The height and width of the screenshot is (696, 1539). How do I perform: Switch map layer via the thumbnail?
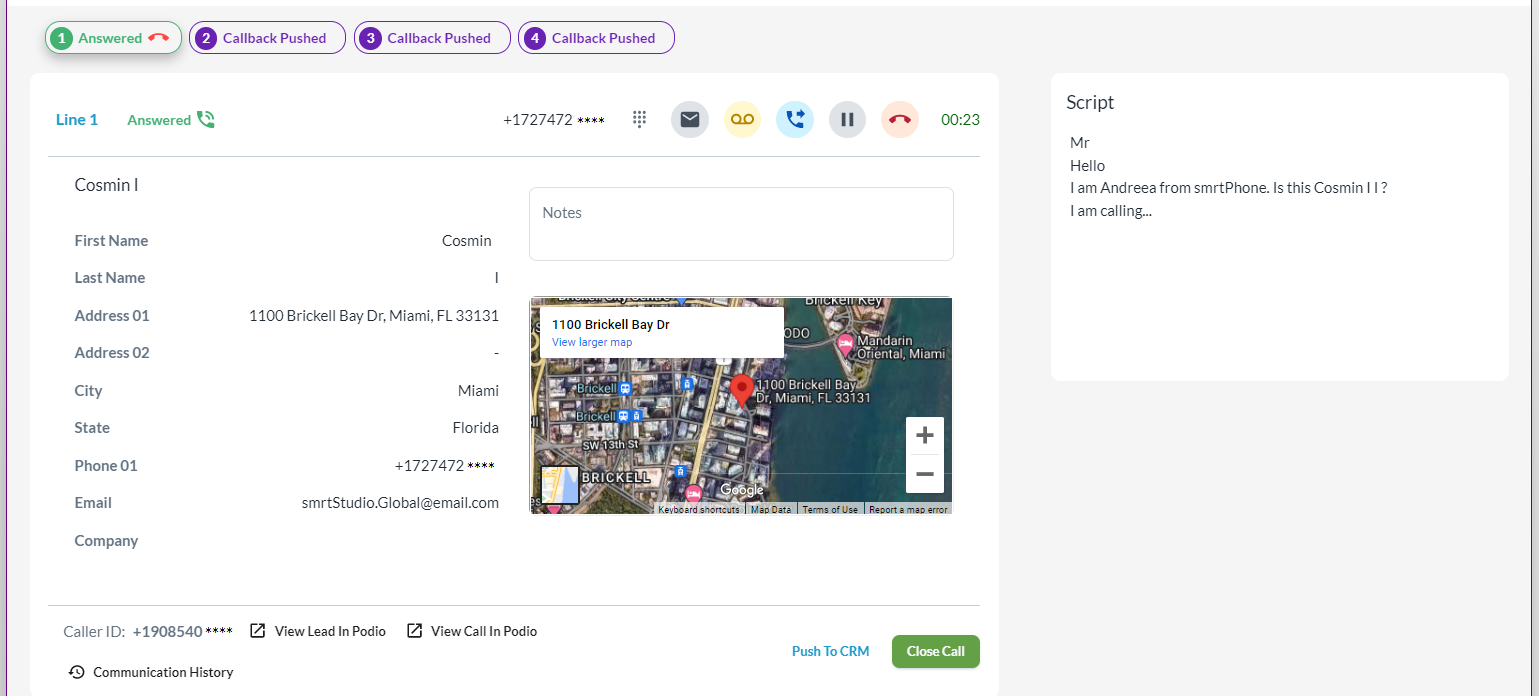[559, 485]
